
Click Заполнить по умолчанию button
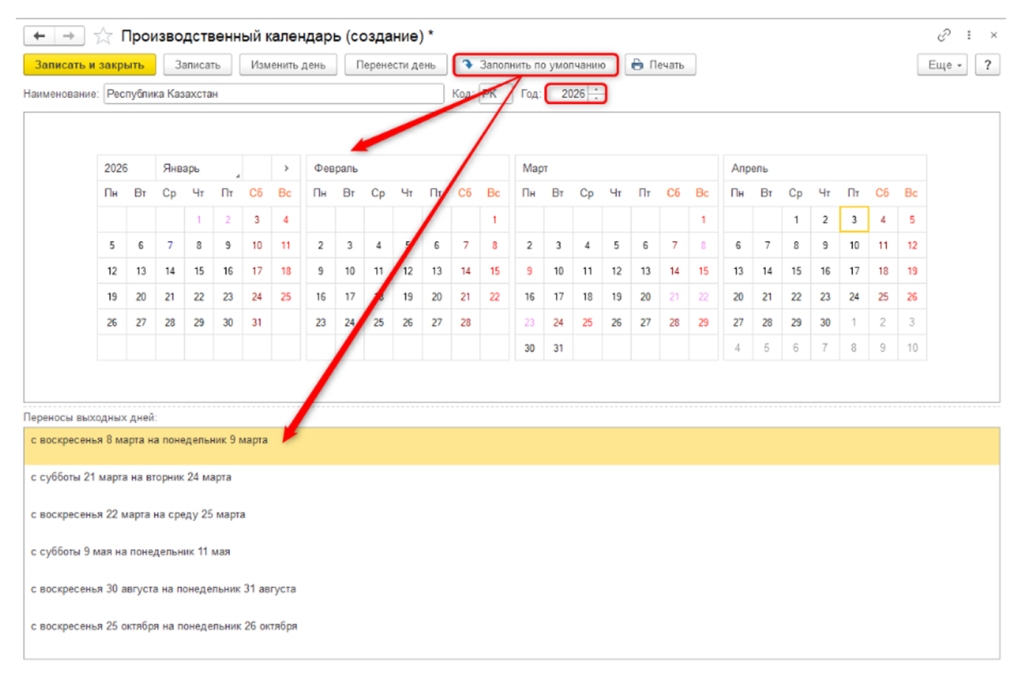(535, 65)
